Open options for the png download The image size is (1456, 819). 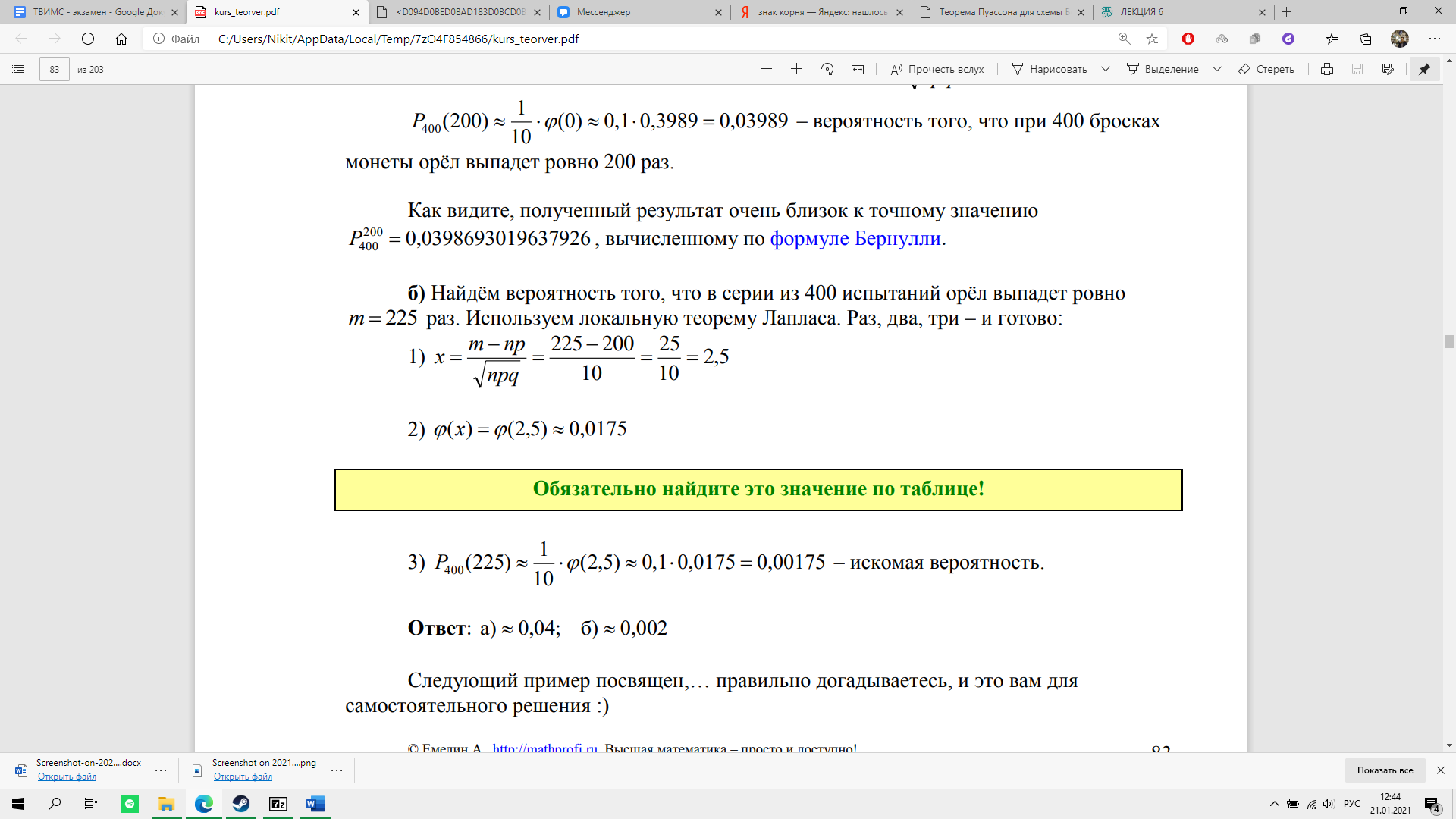click(337, 770)
